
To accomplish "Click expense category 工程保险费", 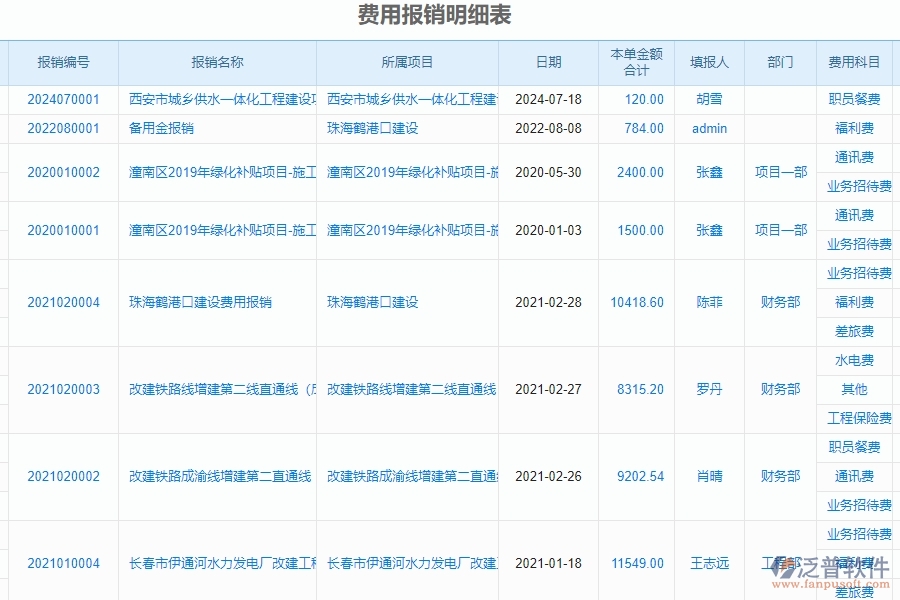I will click(858, 419).
